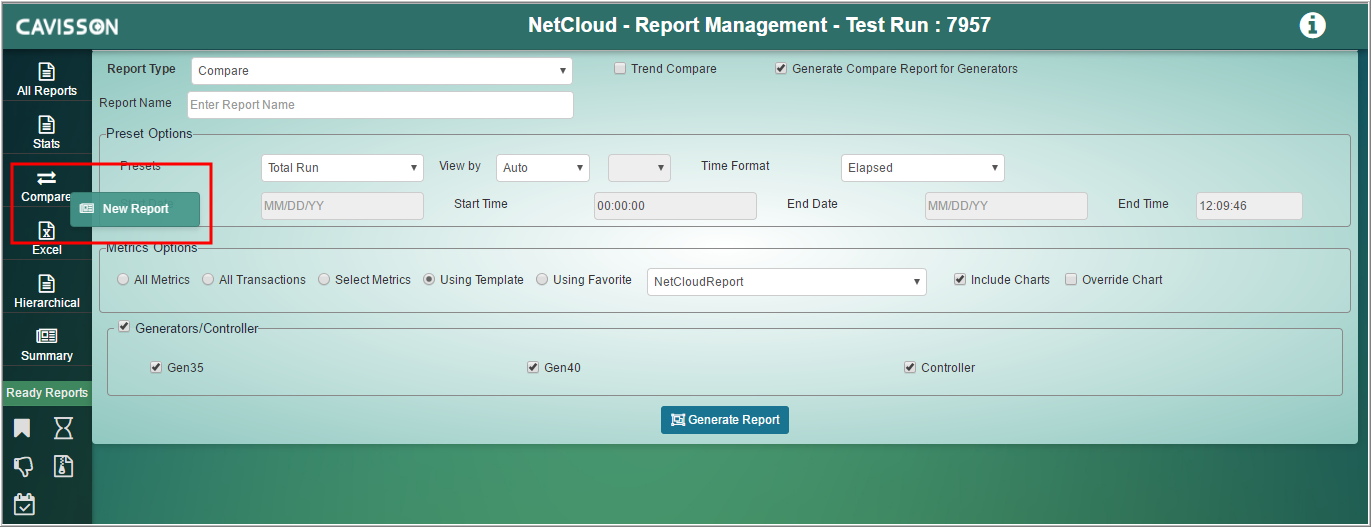
Task: Open the Hierarchical report icon
Action: point(46,284)
